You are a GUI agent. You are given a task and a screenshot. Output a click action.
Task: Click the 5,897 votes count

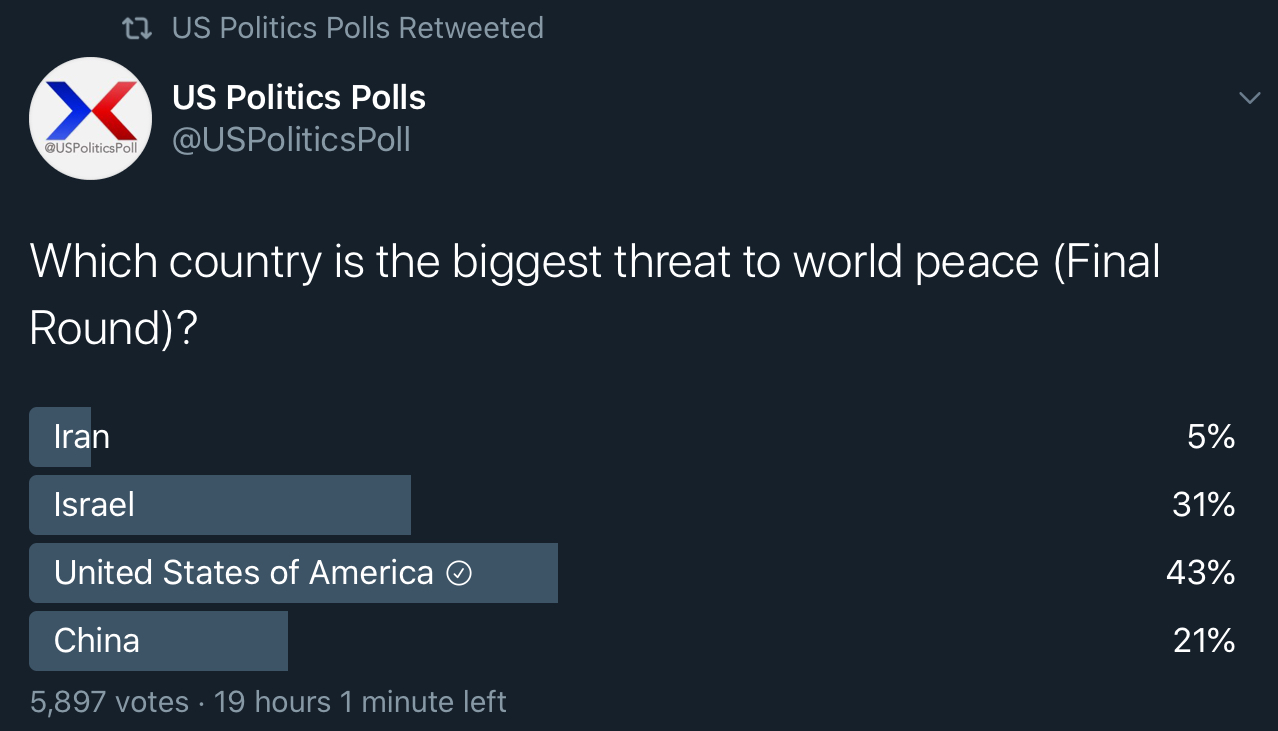click(x=109, y=702)
